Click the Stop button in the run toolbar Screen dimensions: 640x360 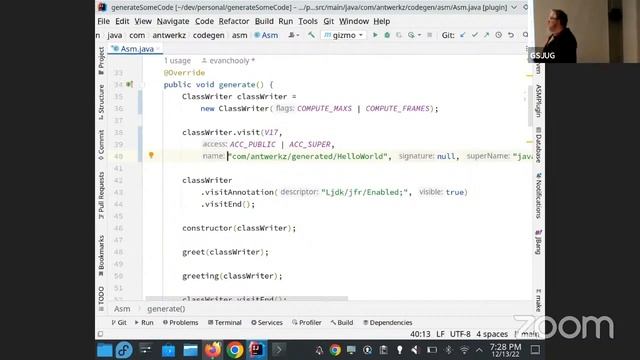point(429,35)
